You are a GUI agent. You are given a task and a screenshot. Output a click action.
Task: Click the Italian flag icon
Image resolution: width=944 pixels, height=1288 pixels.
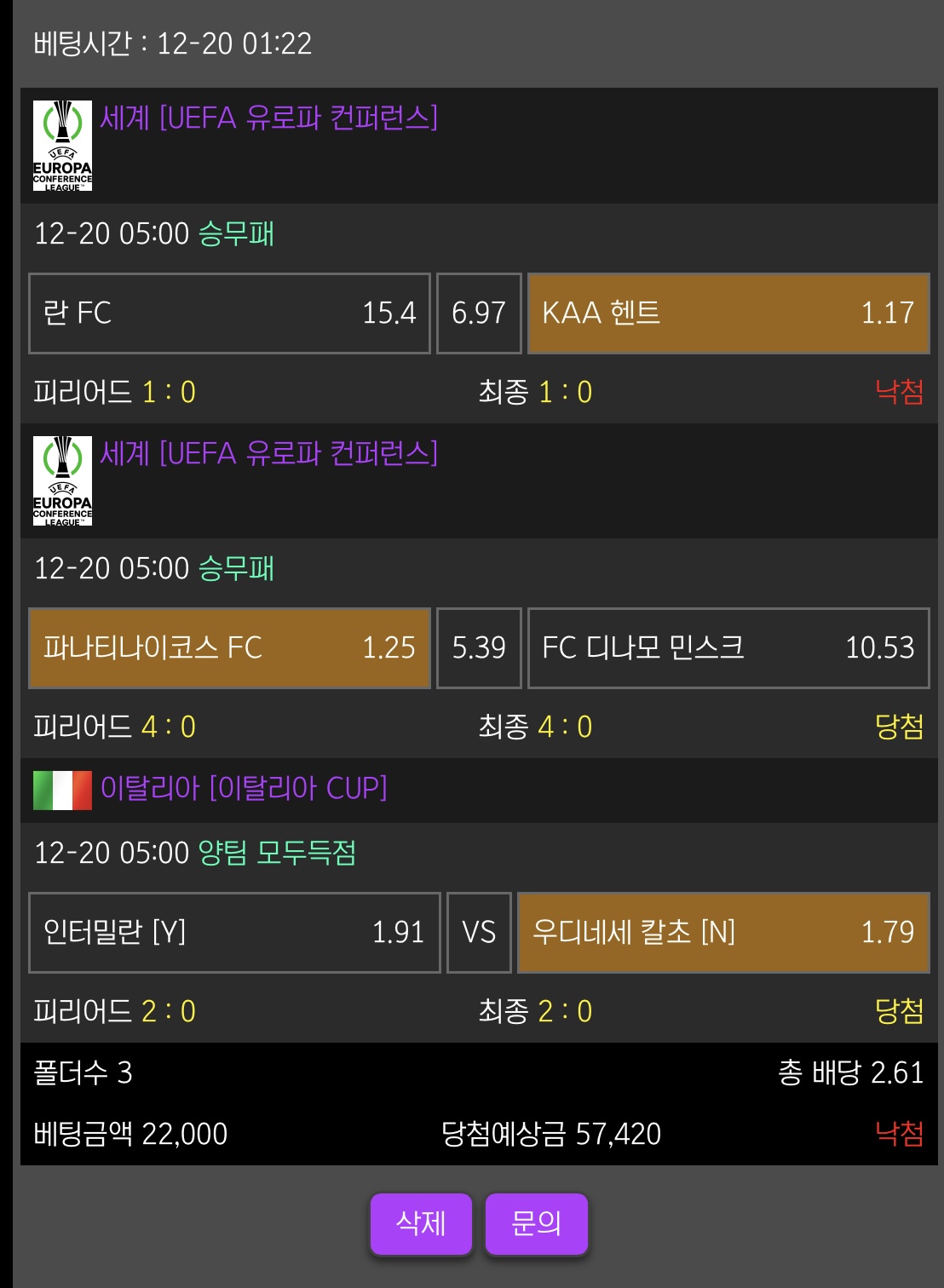62,790
